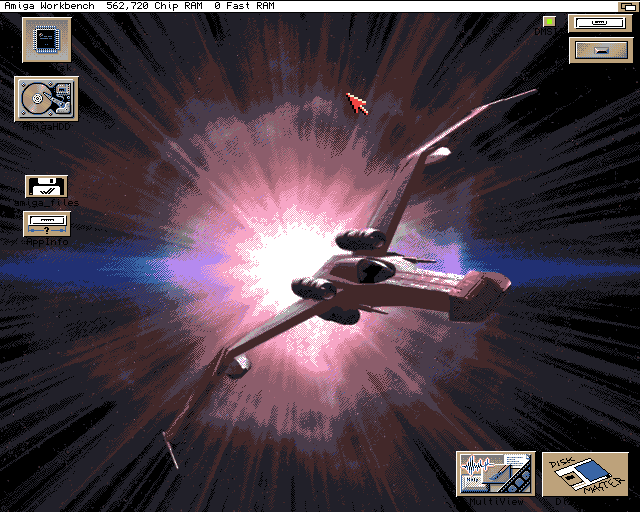Click the DMS text label
The height and width of the screenshot is (512, 640).
pos(546,32)
